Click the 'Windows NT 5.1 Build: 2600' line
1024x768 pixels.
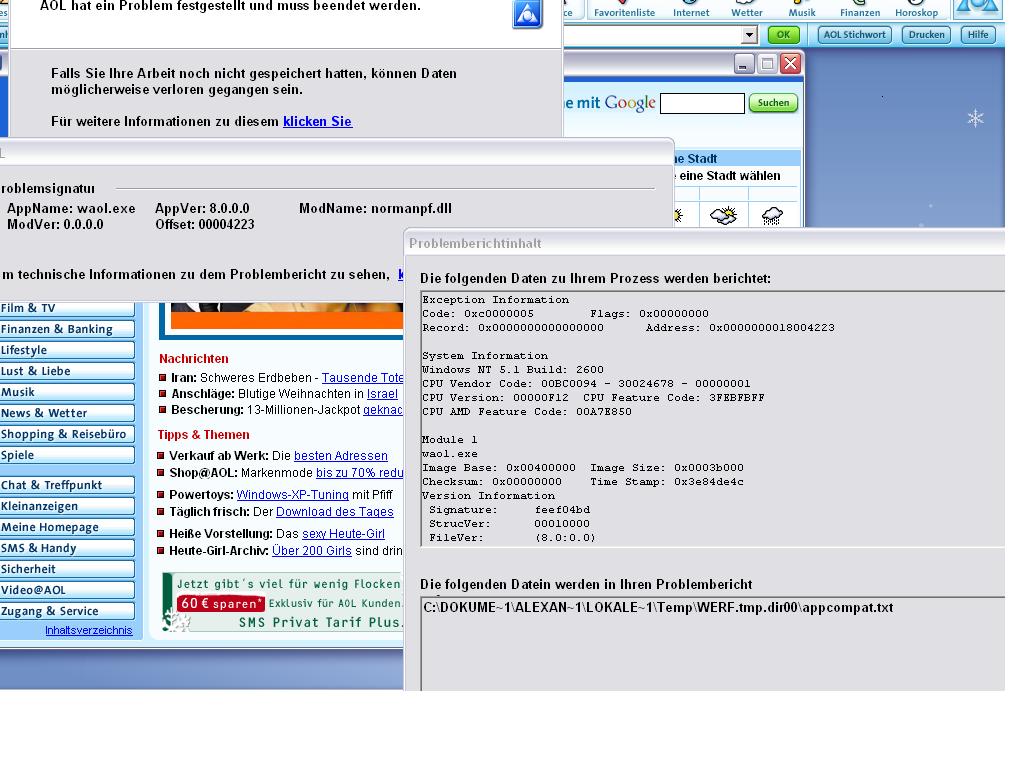tap(513, 370)
